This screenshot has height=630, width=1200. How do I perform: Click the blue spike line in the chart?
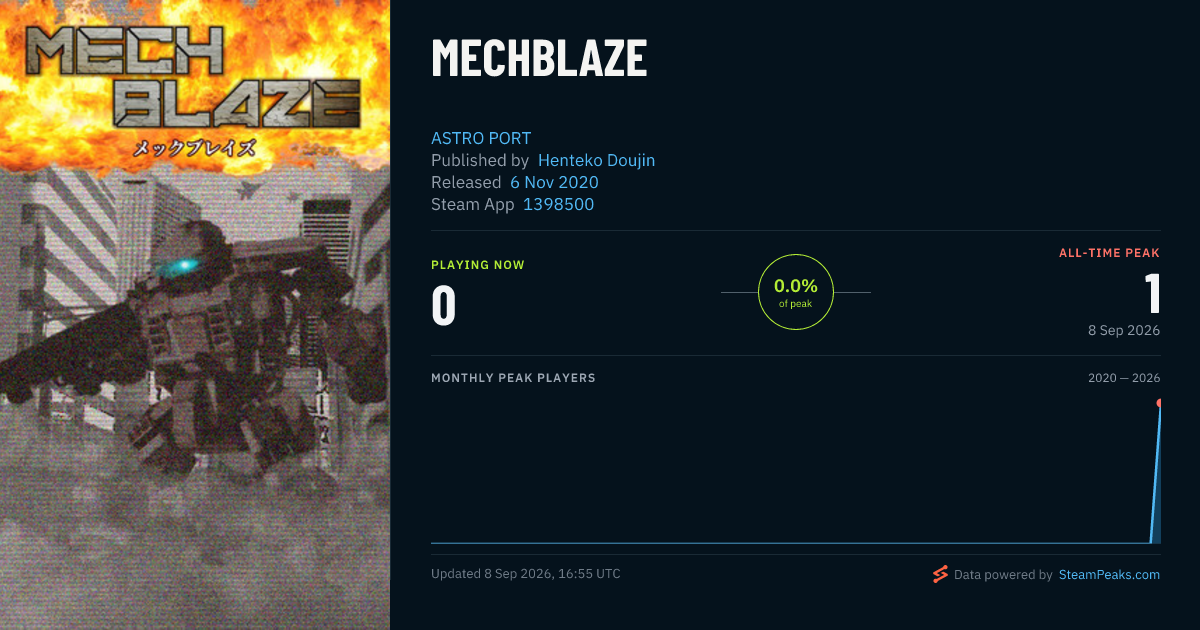tap(1156, 475)
